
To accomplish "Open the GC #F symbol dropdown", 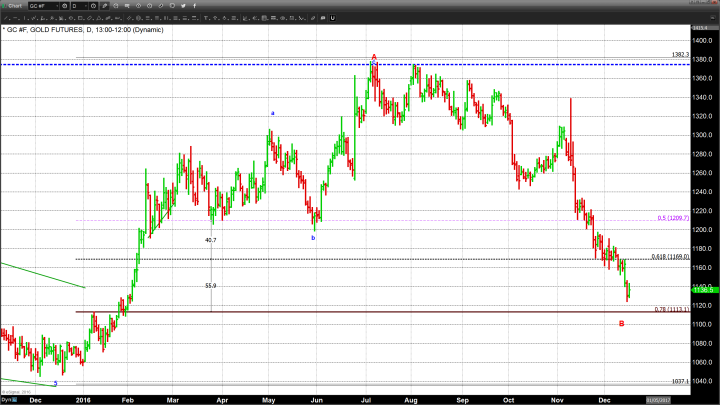I will (x=60, y=5).
